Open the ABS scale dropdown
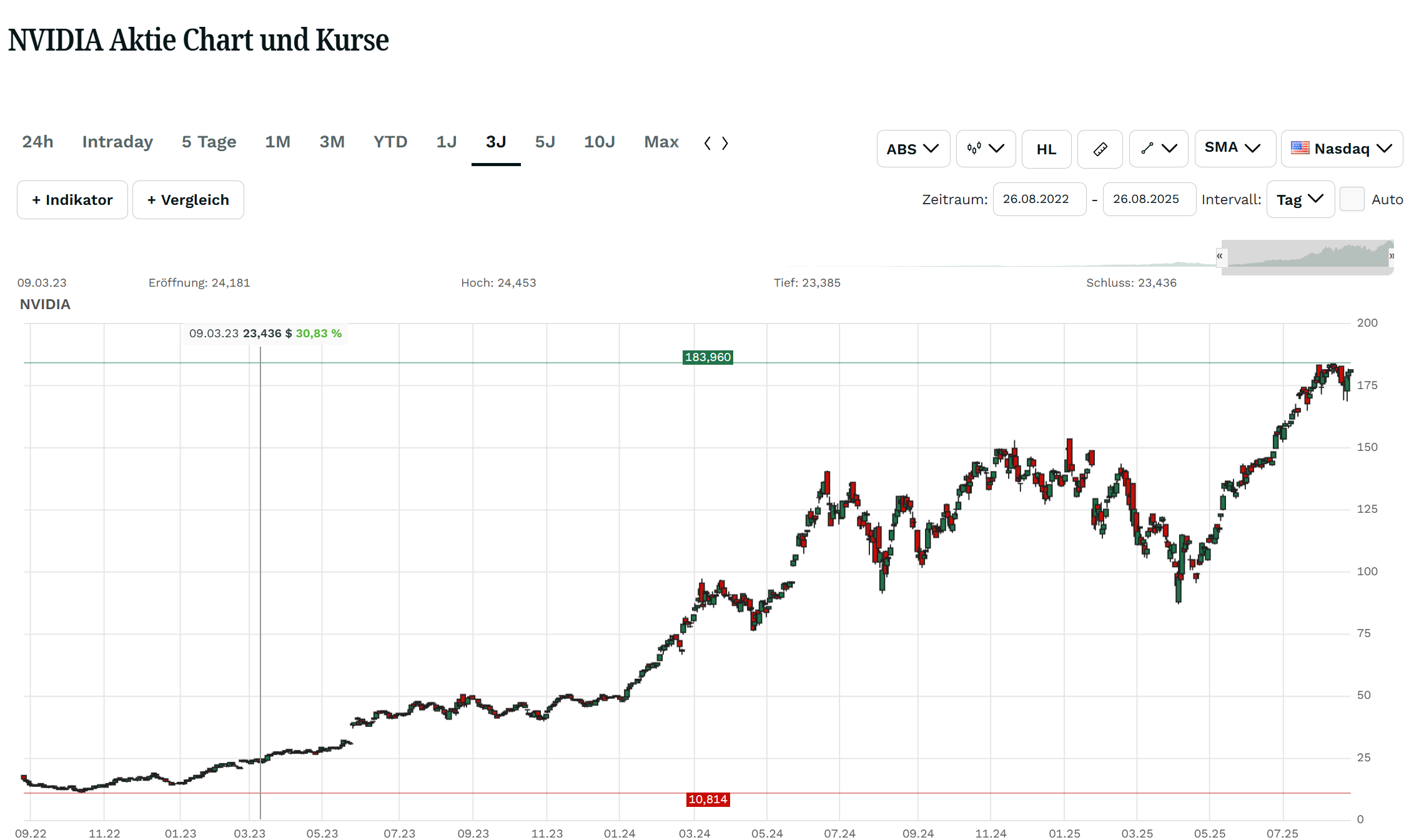Viewport: 1419px width, 840px height. tap(913, 149)
